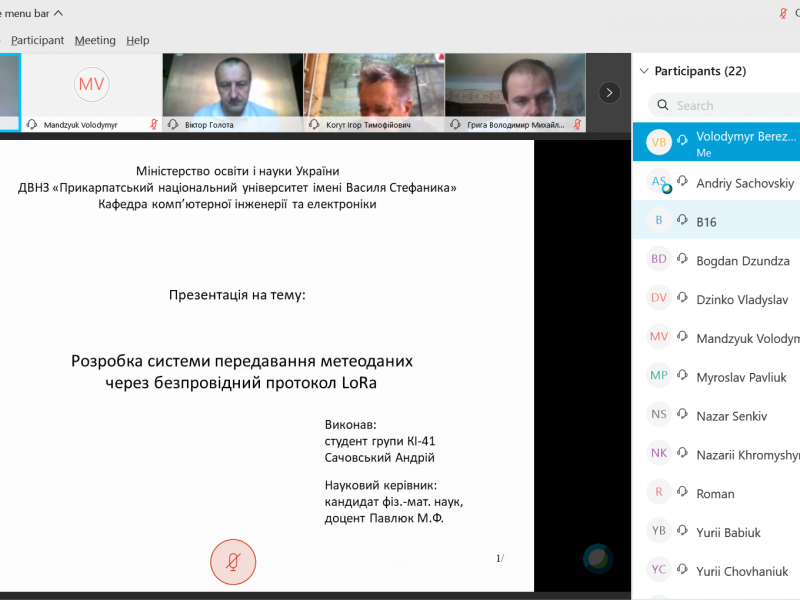
Task: Collapse the Participants (22) panel
Action: point(643,71)
